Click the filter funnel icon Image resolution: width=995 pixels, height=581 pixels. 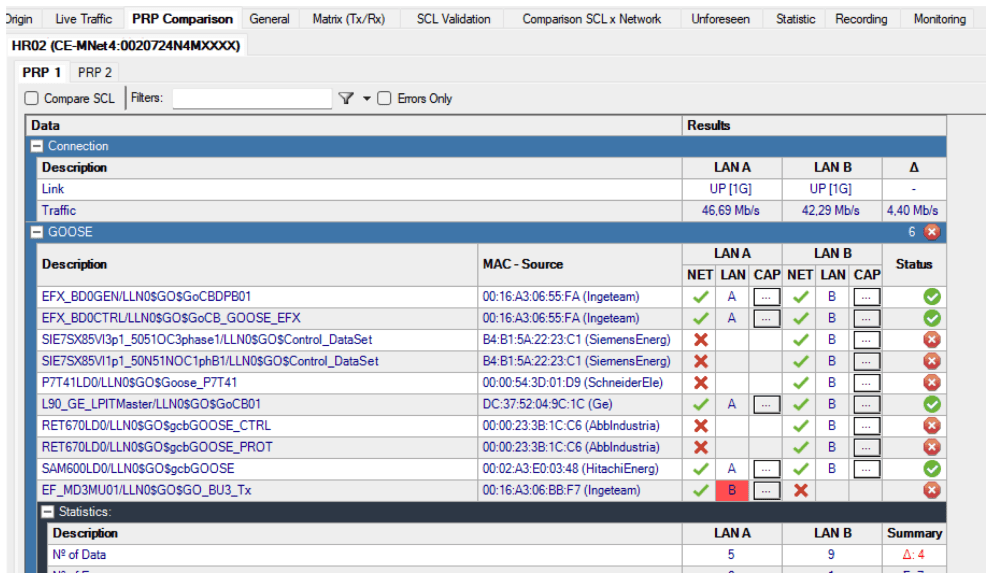[x=346, y=98]
